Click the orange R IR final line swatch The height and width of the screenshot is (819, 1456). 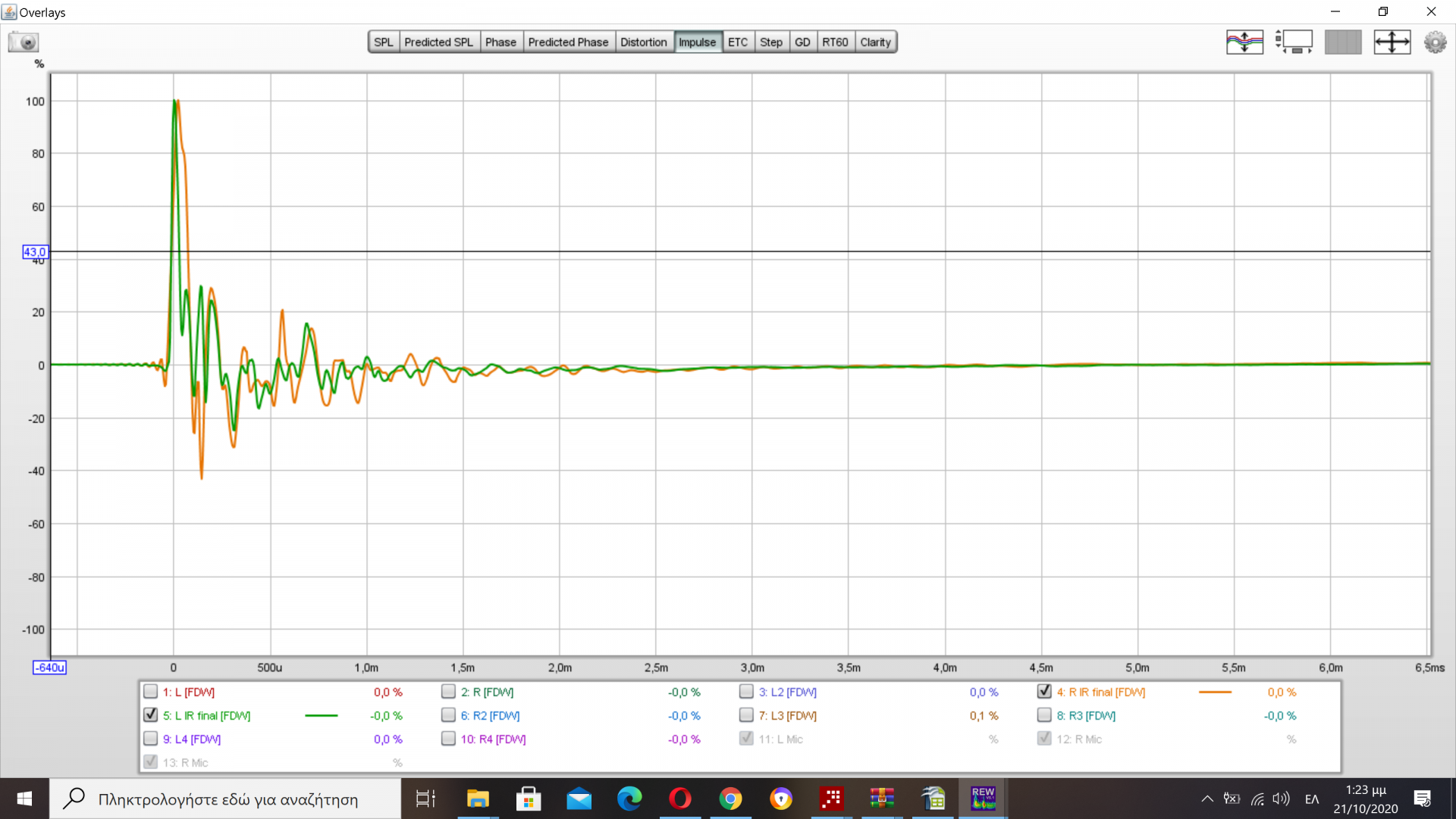click(1215, 692)
